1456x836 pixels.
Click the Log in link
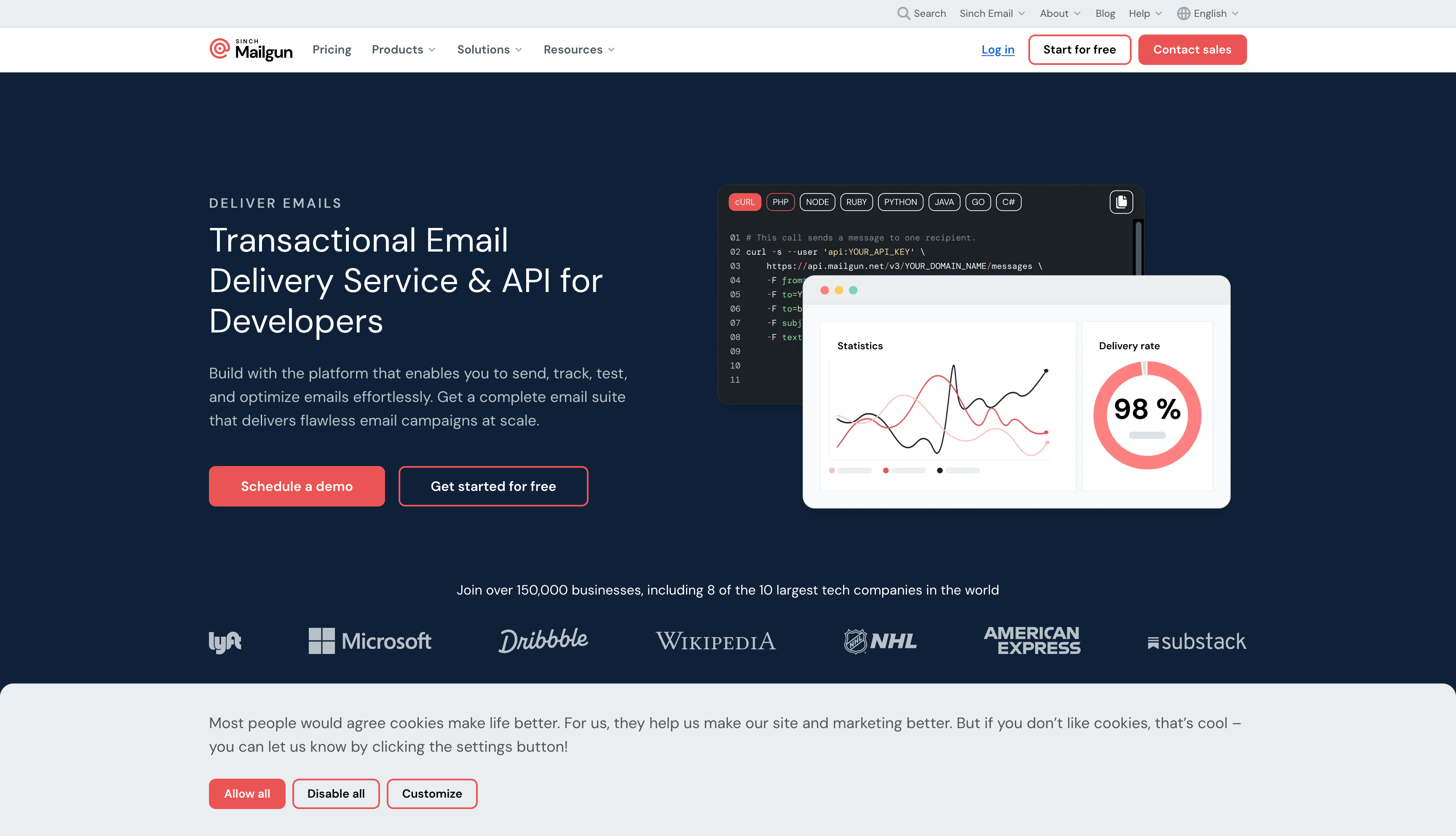pyautogui.click(x=998, y=50)
